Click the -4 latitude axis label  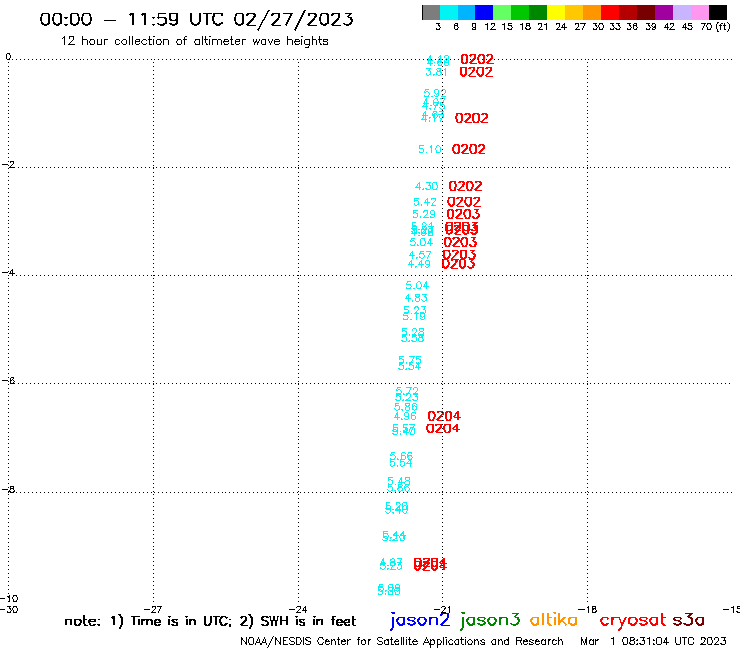click(x=8, y=272)
